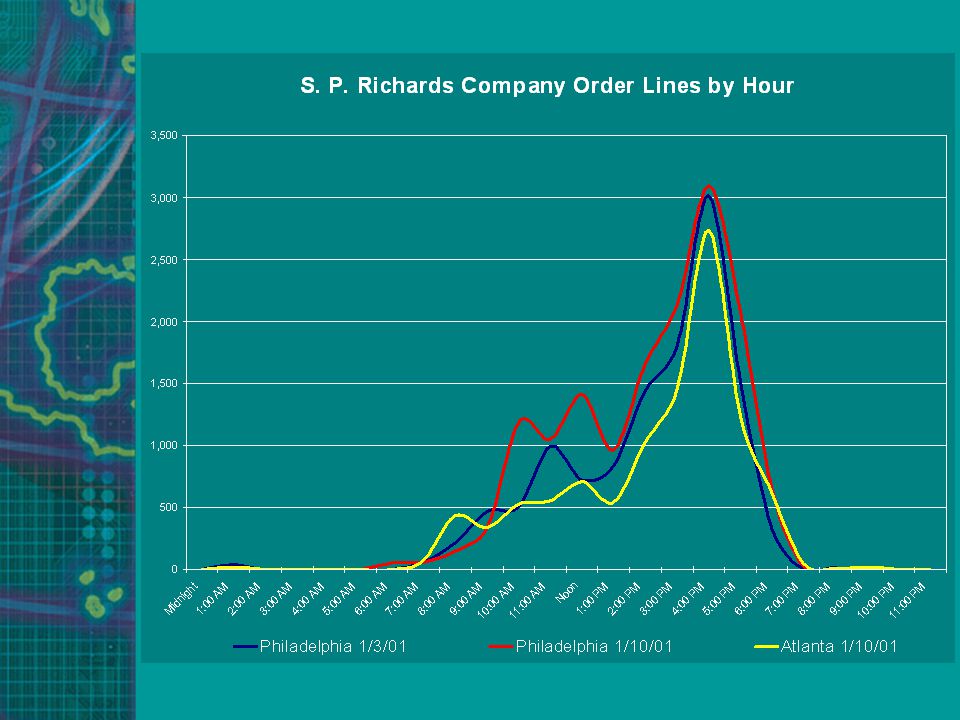Select the 'Philadelphia 1/3/01' legend label
The height and width of the screenshot is (720, 960).
click(333, 646)
